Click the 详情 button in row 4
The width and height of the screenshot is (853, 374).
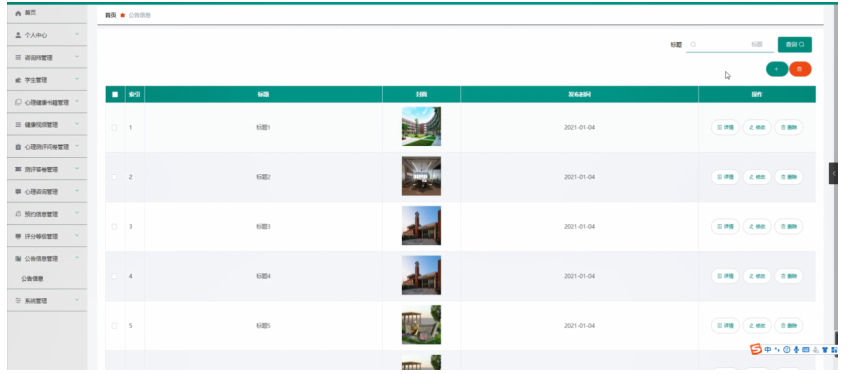click(725, 276)
